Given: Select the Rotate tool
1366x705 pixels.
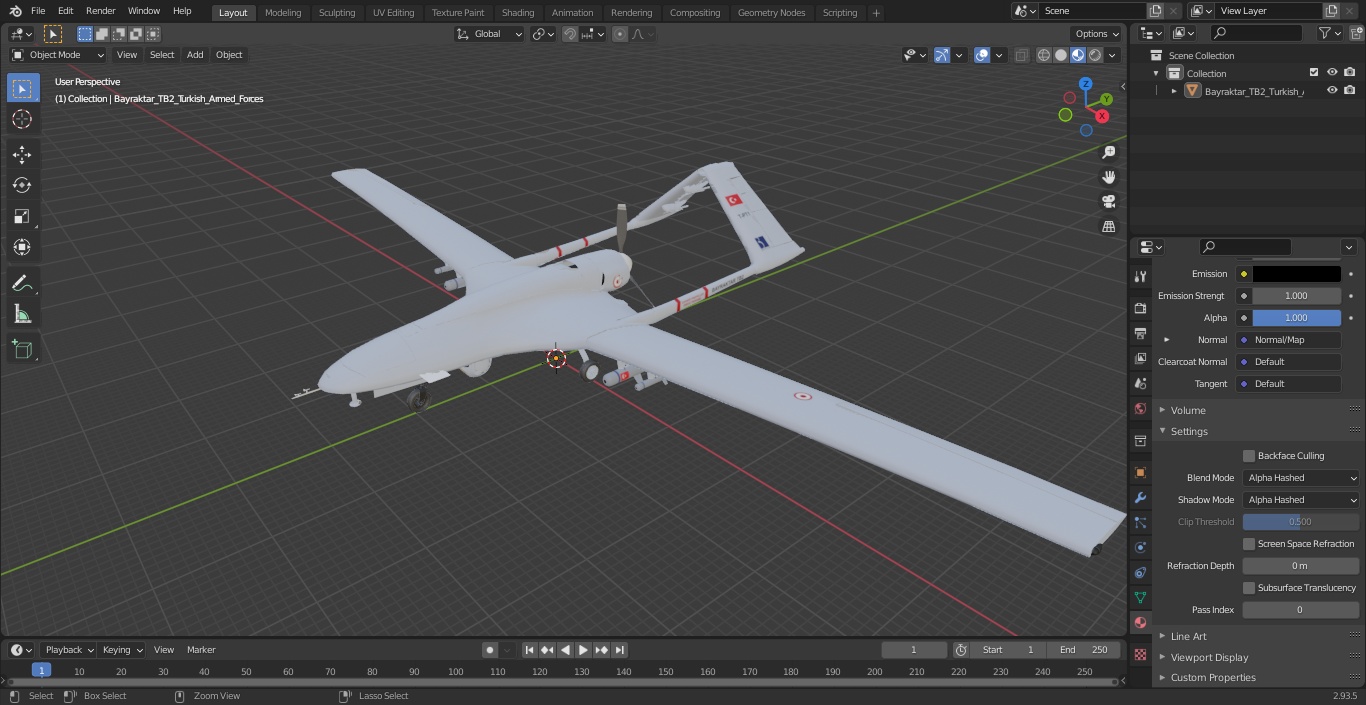Looking at the screenshot, I should click(x=22, y=185).
